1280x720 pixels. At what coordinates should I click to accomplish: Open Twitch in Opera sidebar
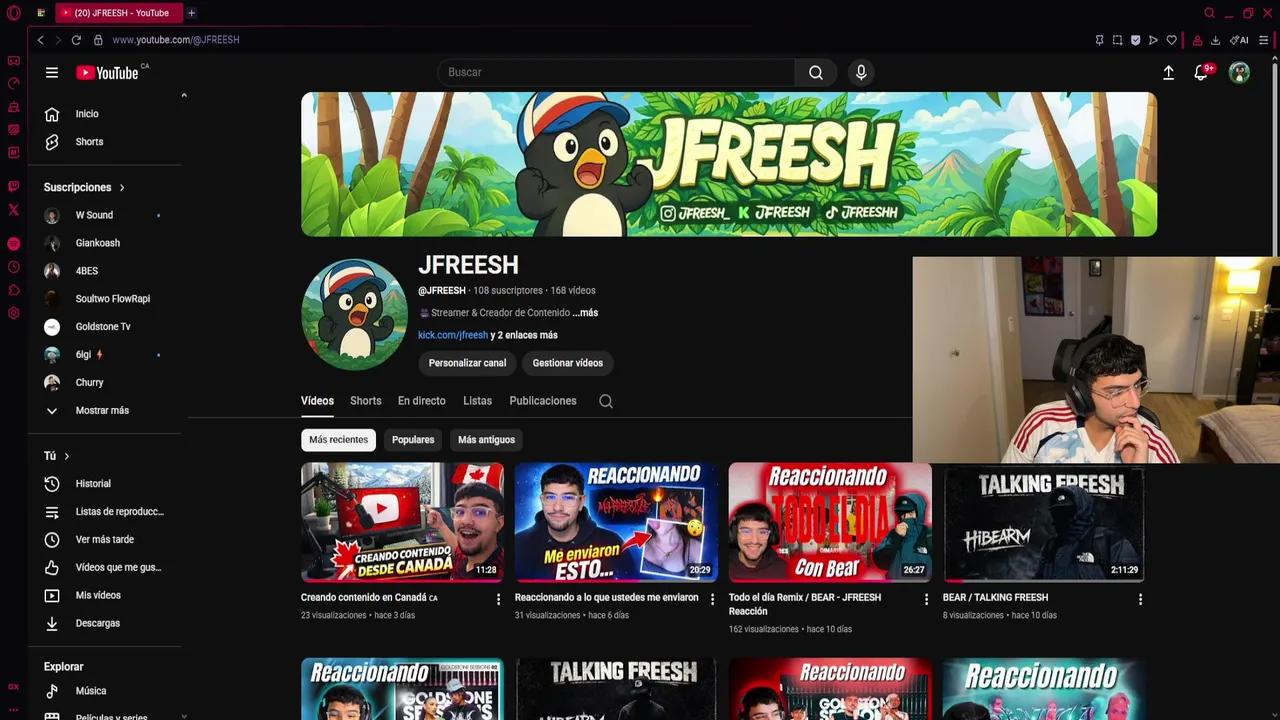[14, 186]
